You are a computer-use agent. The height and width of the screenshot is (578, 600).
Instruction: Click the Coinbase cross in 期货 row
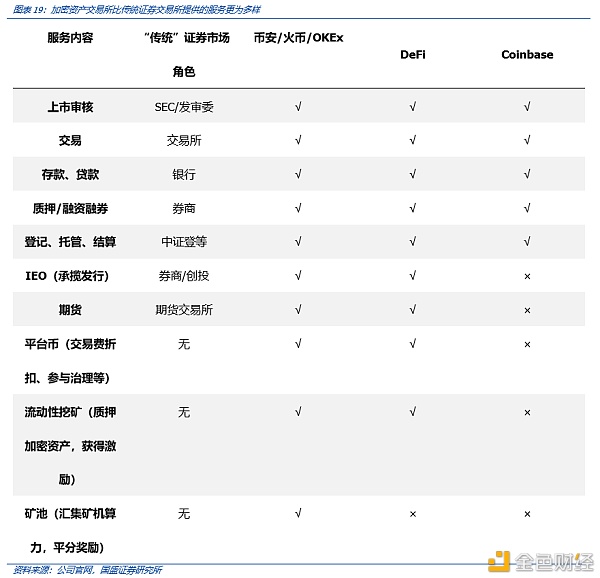click(x=527, y=310)
